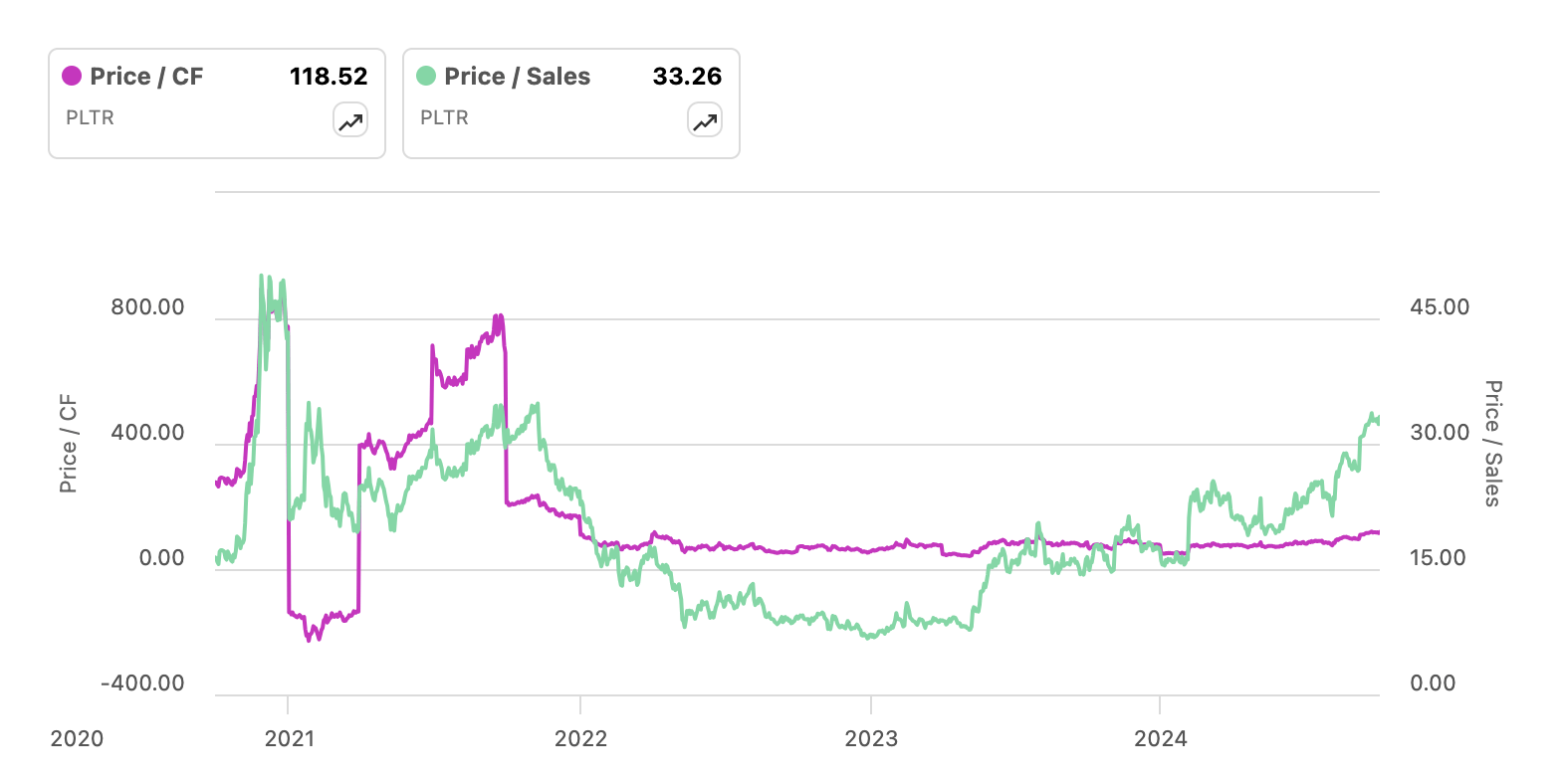Click the 45.00 tick on the right axis
The width and height of the screenshot is (1561, 784).
tap(1440, 307)
